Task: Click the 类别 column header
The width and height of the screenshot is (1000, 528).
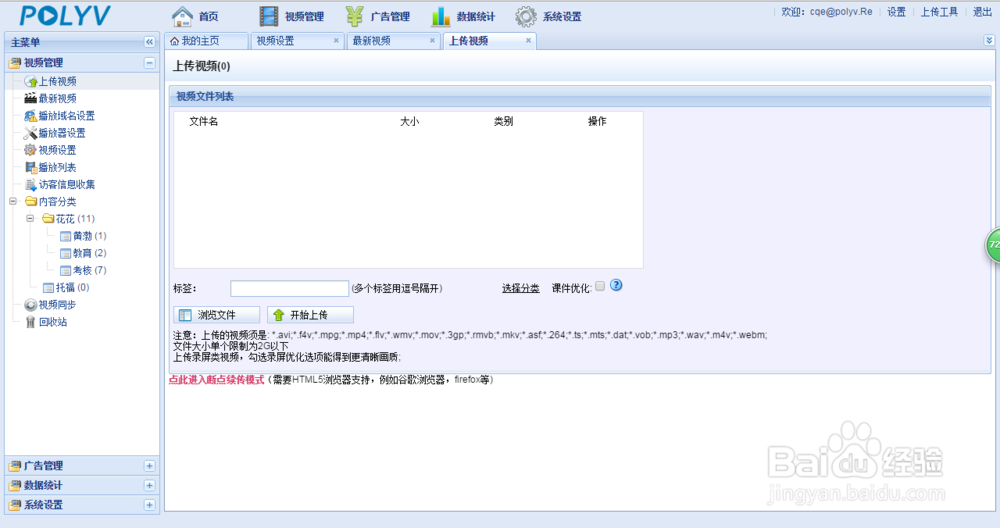Action: pyautogui.click(x=503, y=121)
